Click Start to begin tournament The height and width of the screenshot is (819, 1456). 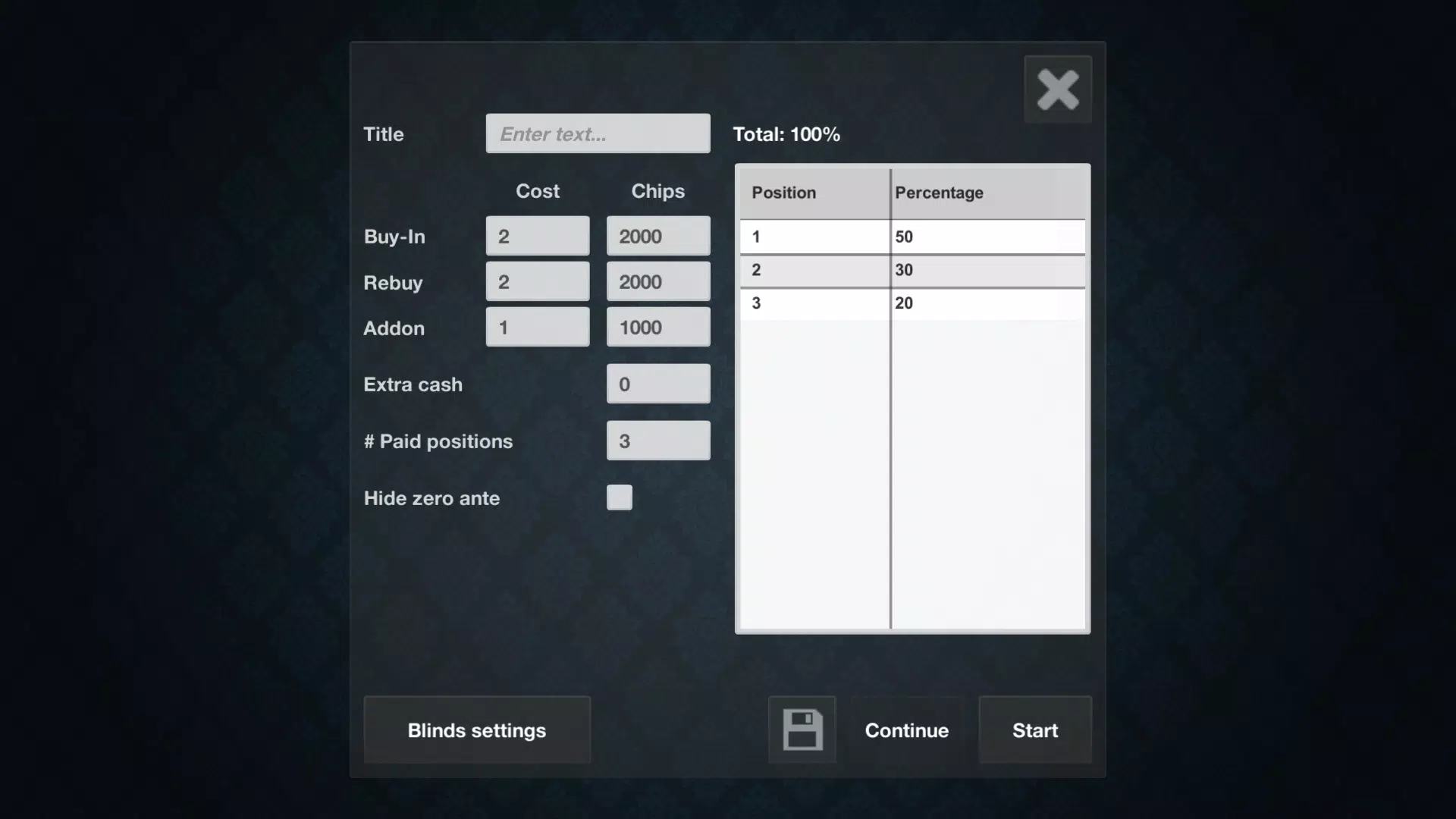pyautogui.click(x=1034, y=729)
